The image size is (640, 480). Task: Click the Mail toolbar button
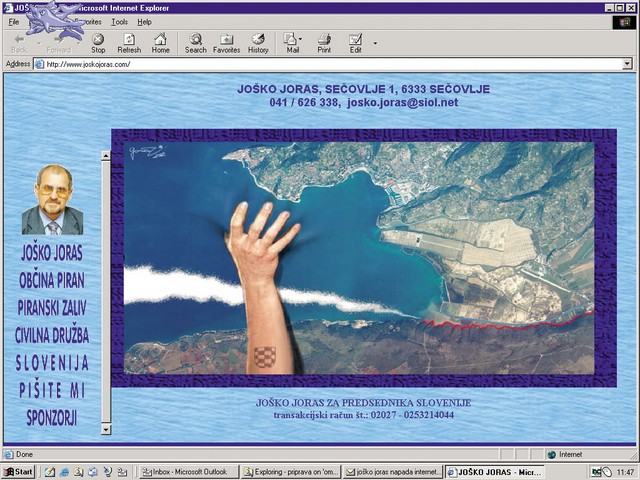291,44
